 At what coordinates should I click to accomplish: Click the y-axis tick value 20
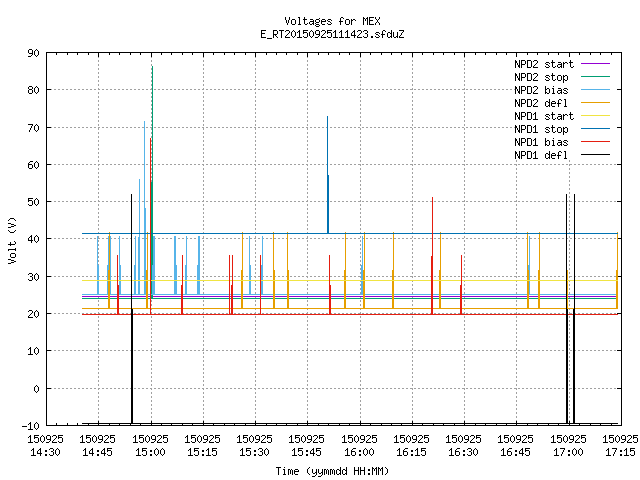33,314
